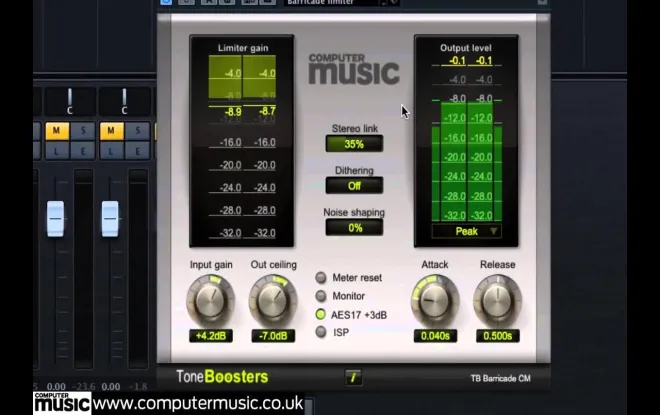
Task: Toggle the Monitor indicator
Action: [321, 296]
